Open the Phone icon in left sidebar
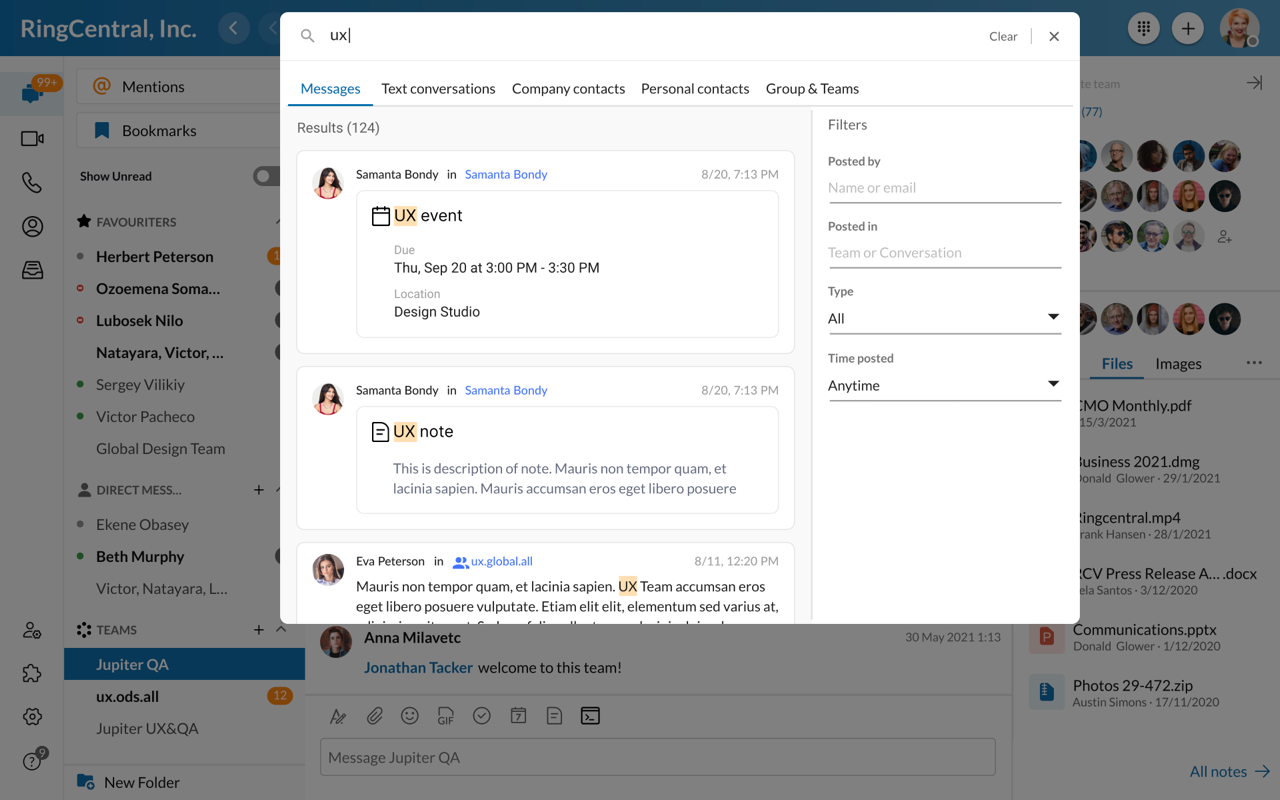This screenshot has height=800, width=1280. 32,183
